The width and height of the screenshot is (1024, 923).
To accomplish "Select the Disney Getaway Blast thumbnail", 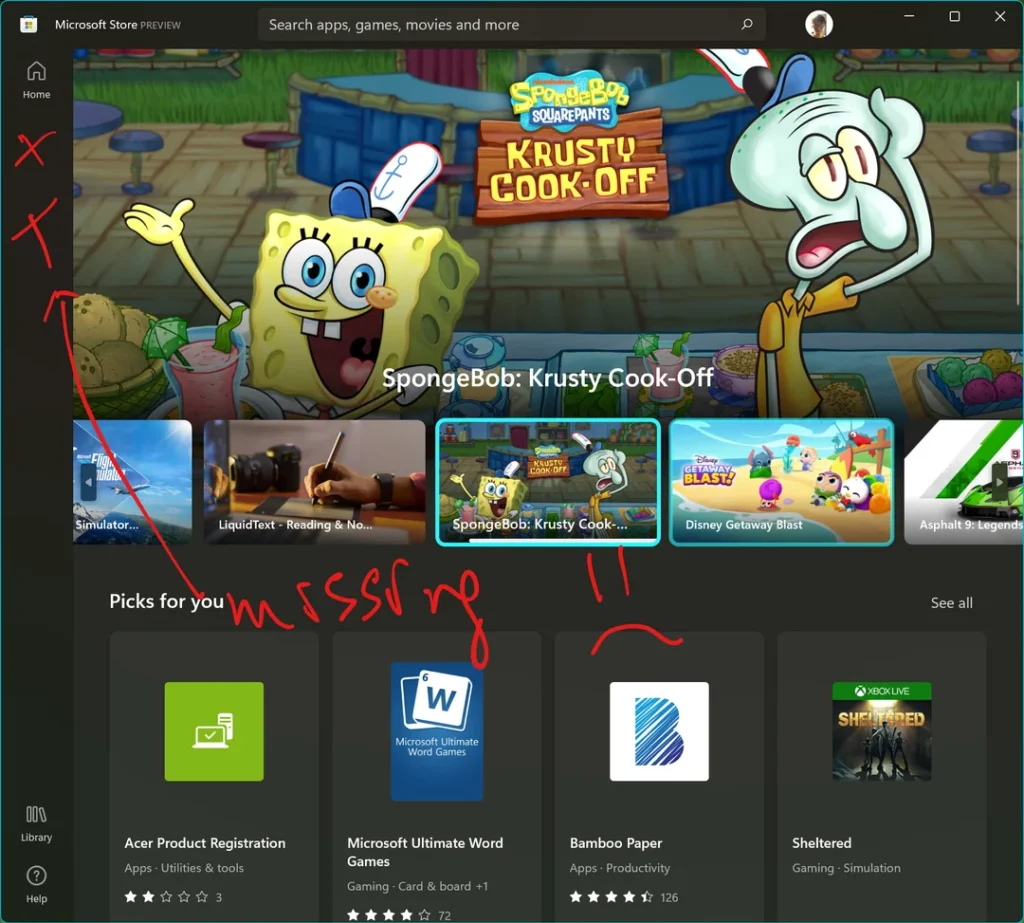I will [x=782, y=482].
